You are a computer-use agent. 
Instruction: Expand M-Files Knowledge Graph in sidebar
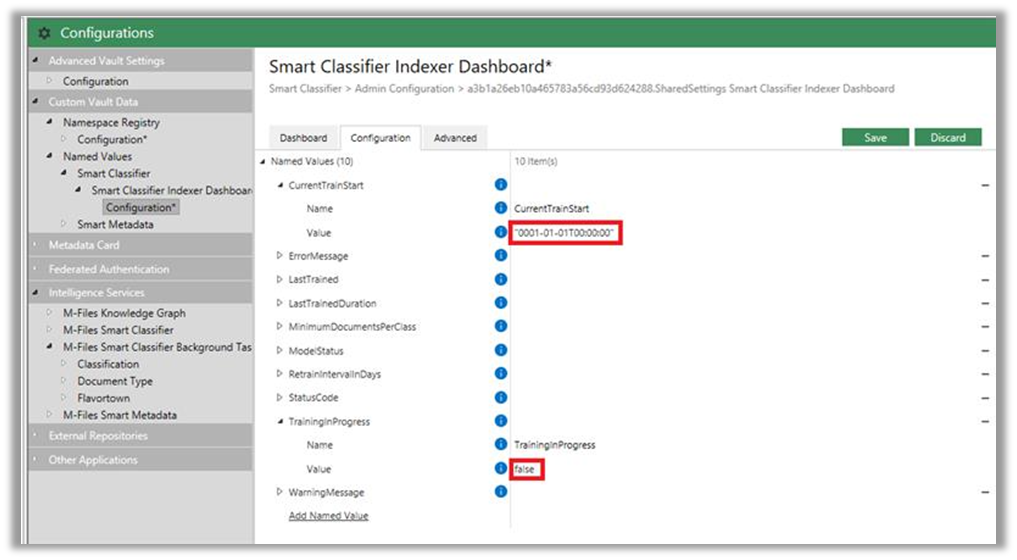[49, 313]
